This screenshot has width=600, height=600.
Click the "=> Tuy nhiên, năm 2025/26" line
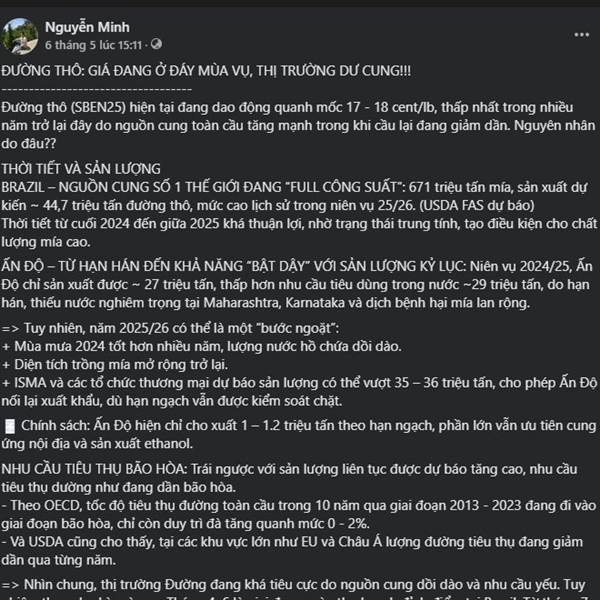[x=170, y=329]
